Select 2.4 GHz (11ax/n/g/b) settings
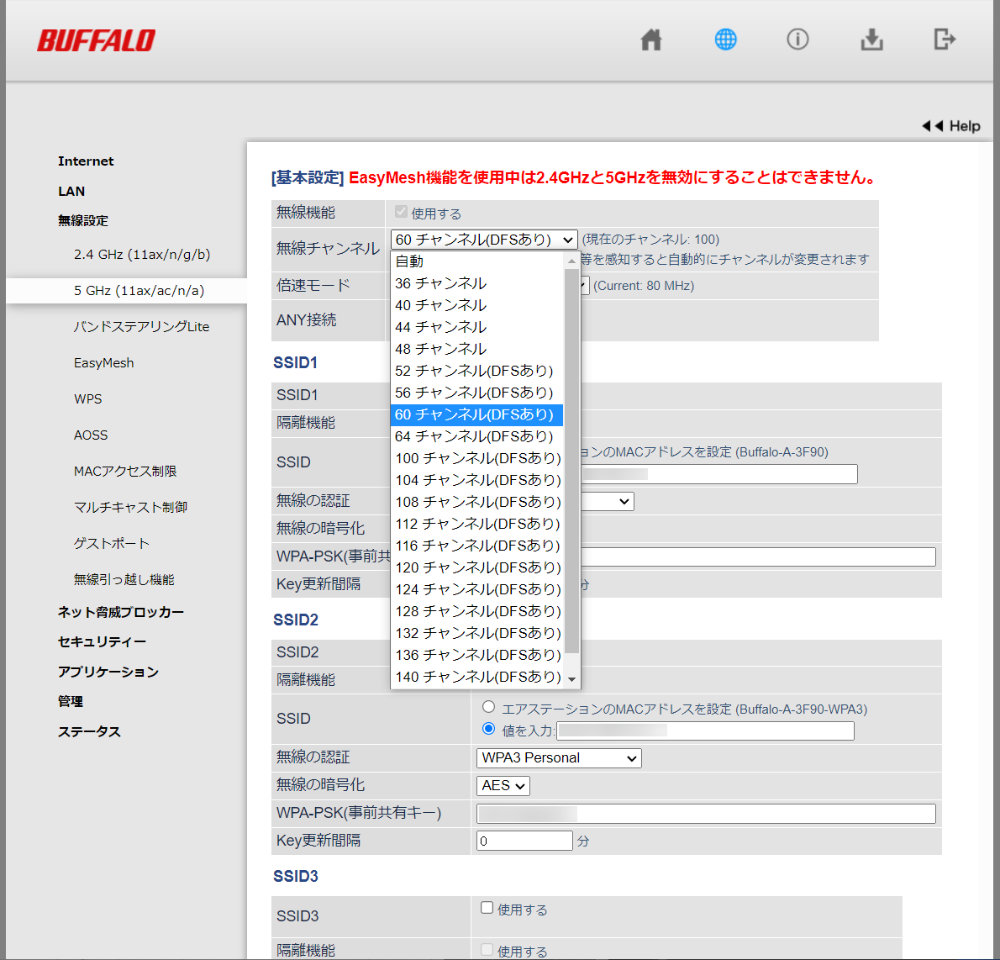The image size is (1000, 960). pyautogui.click(x=142, y=254)
